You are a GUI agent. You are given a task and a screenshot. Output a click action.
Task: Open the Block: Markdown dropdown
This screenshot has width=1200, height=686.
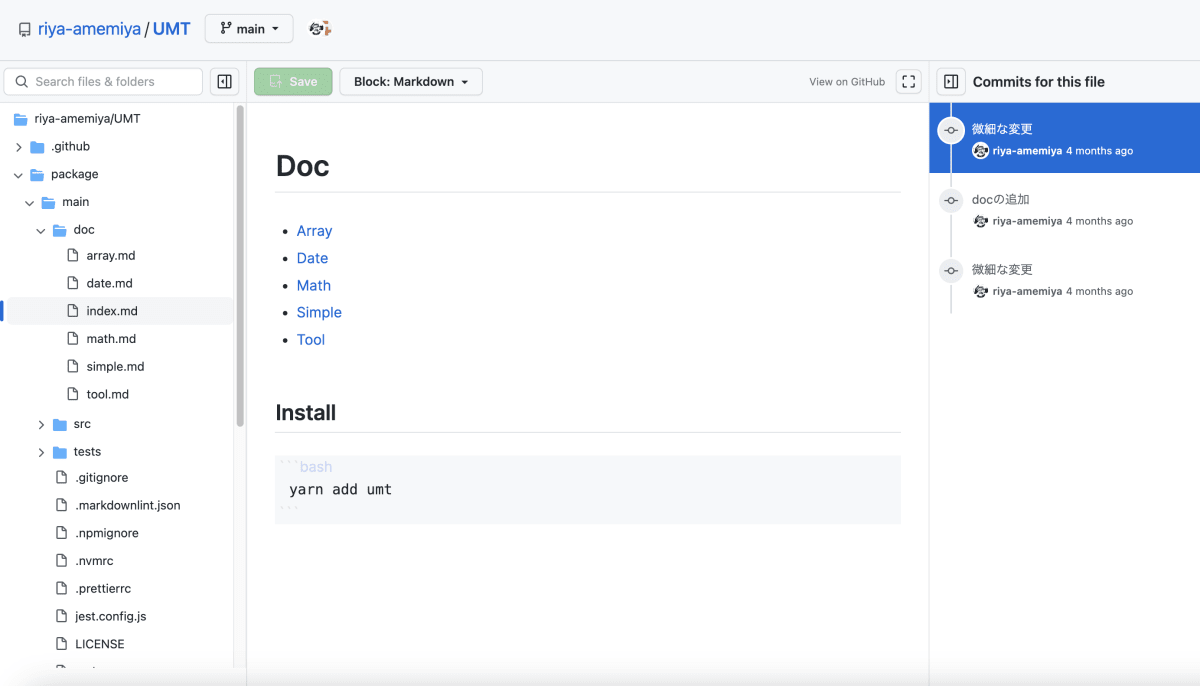(x=411, y=82)
